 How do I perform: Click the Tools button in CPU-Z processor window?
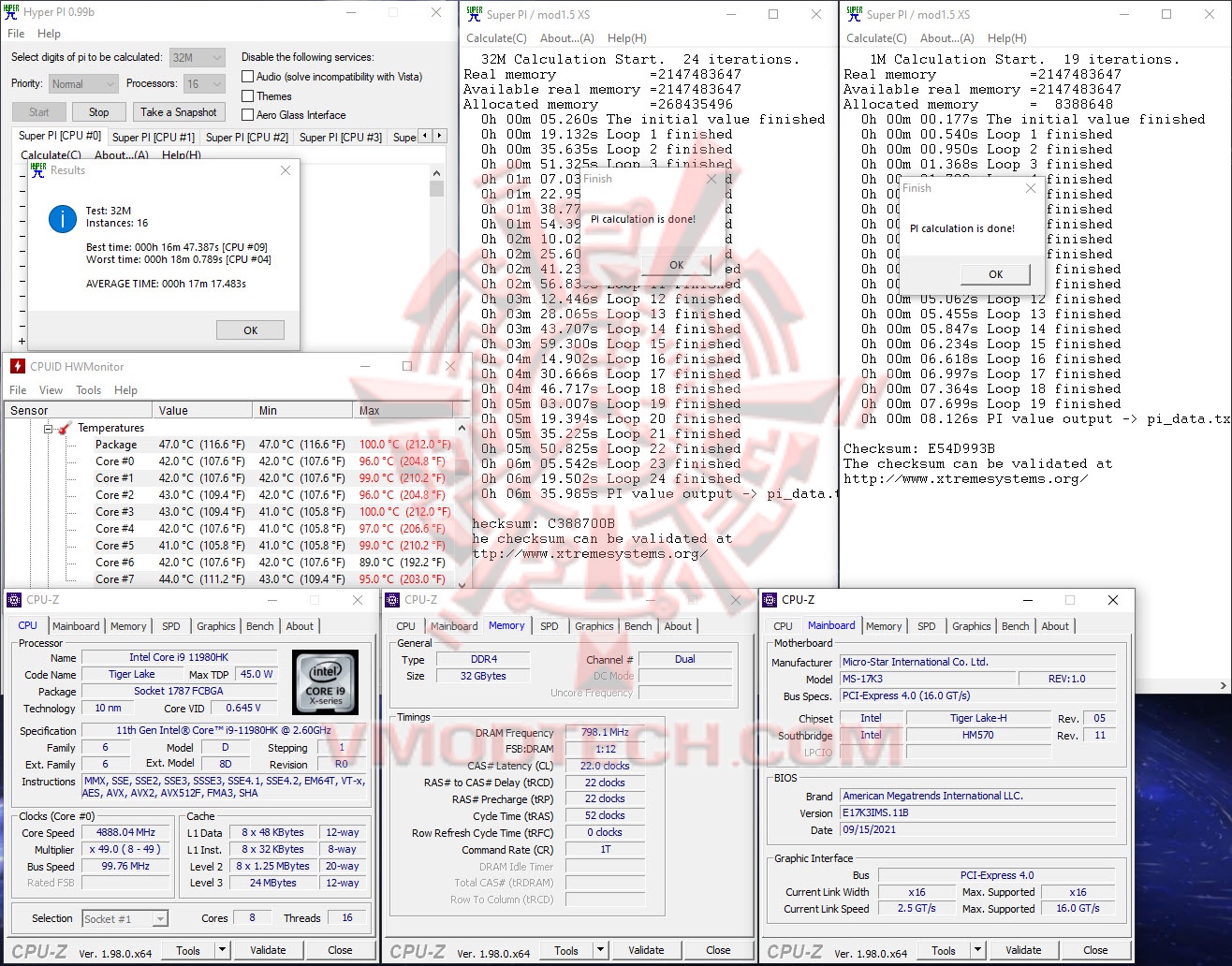[188, 950]
